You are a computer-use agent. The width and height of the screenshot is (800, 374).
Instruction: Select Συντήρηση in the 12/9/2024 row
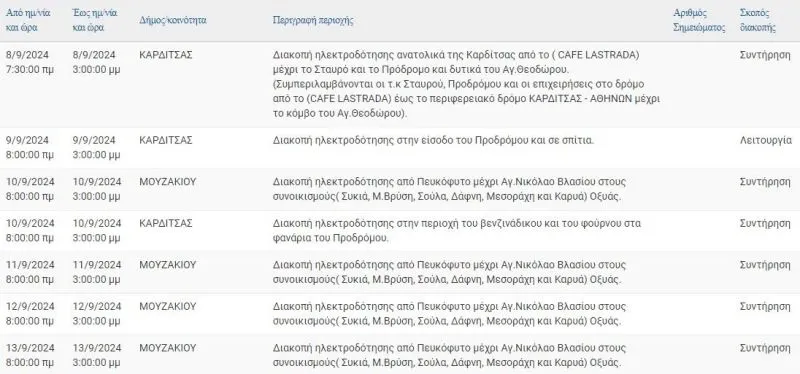[x=765, y=307]
